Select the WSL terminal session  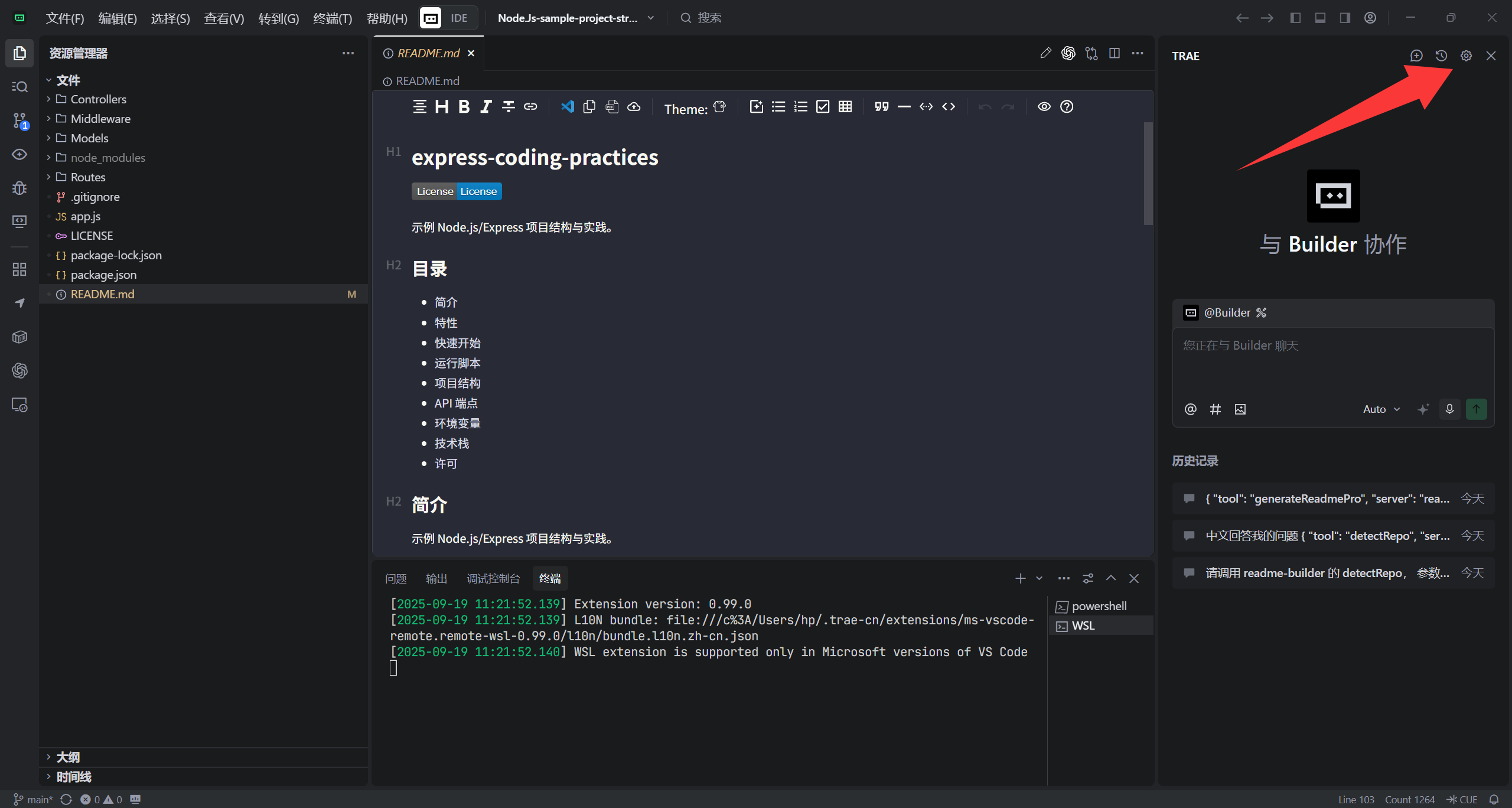click(x=1100, y=625)
